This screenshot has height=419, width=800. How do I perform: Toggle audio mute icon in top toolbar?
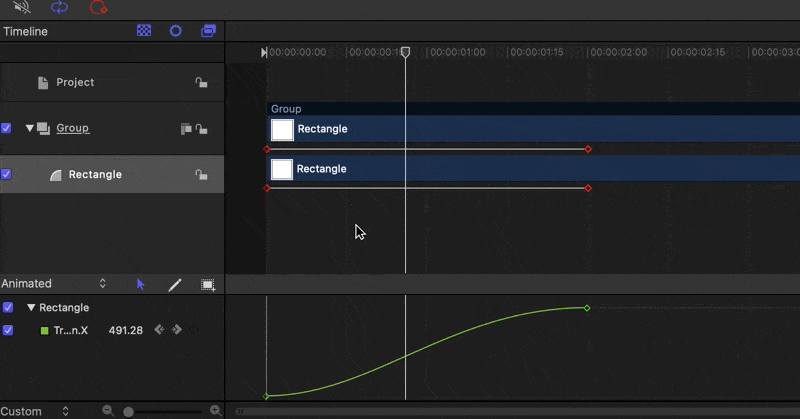click(22, 7)
